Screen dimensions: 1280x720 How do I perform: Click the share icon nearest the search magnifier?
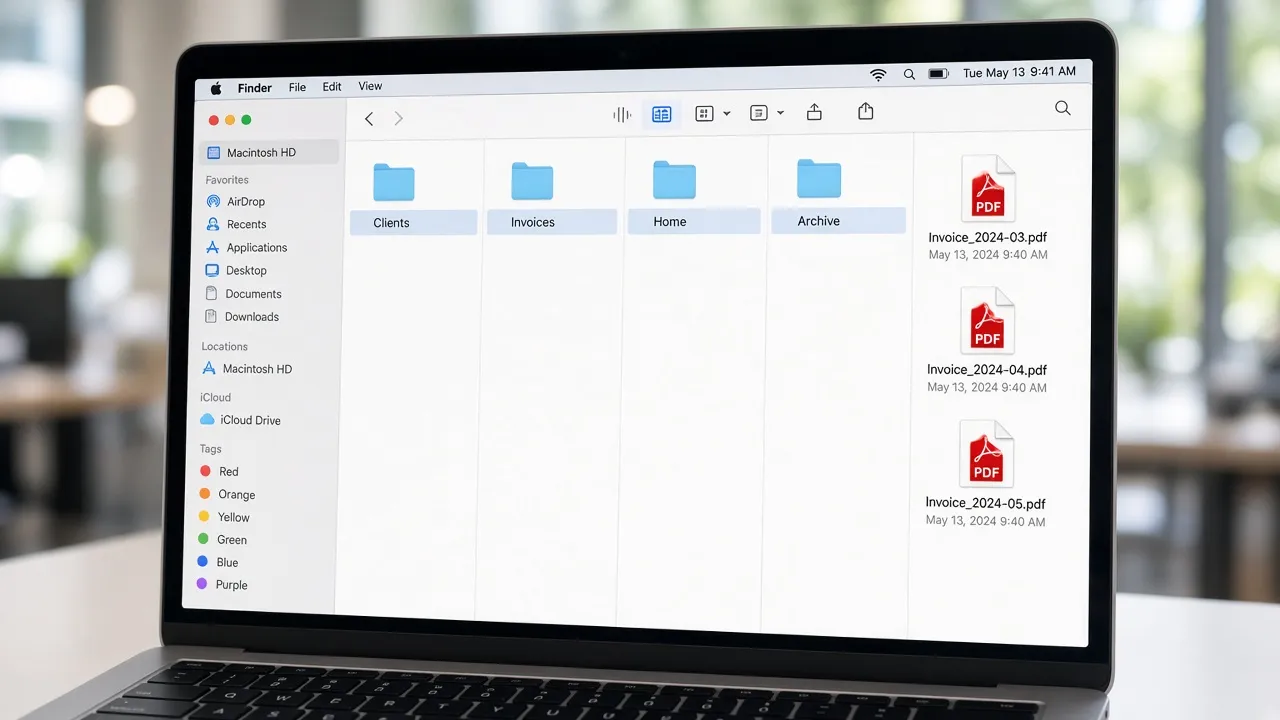[866, 112]
